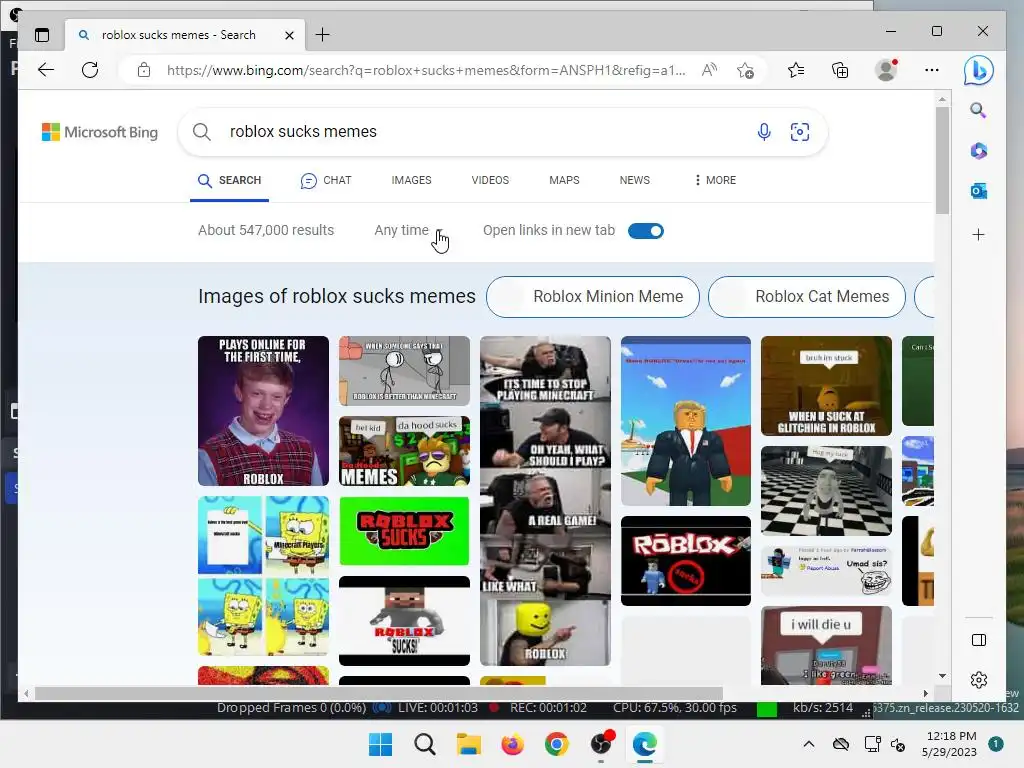Open Images of roblox sucks memes heading

click(337, 296)
